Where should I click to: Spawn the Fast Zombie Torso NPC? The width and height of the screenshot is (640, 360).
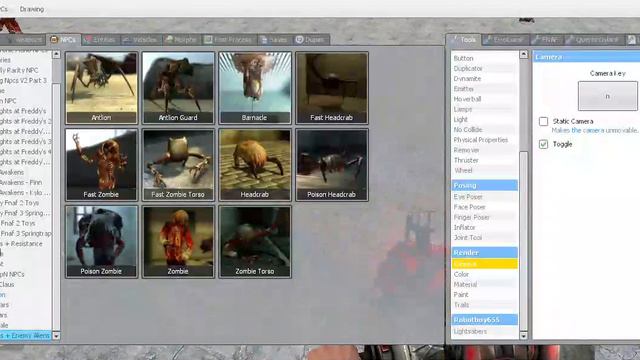[178, 165]
